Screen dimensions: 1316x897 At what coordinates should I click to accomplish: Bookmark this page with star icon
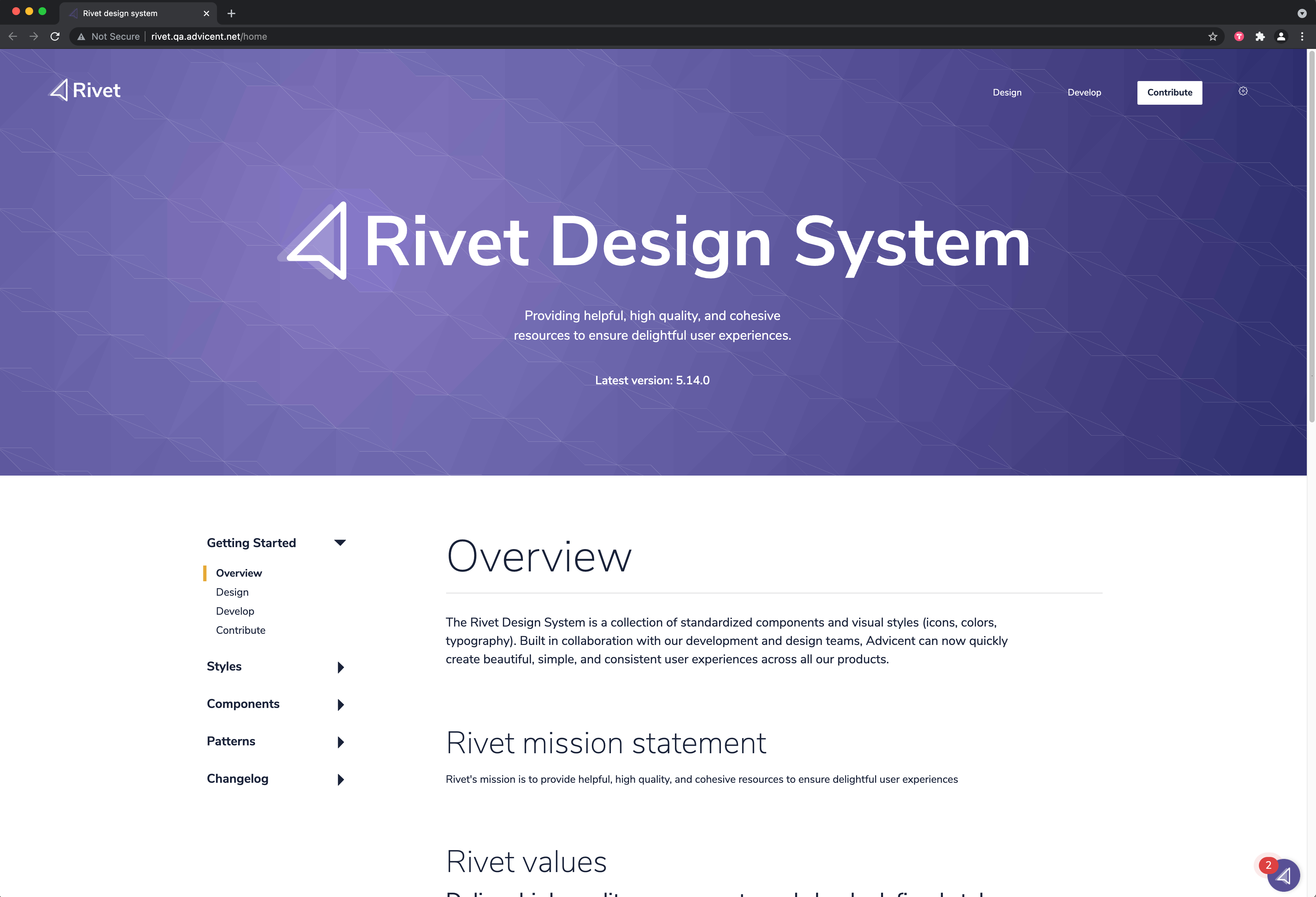[x=1212, y=36]
